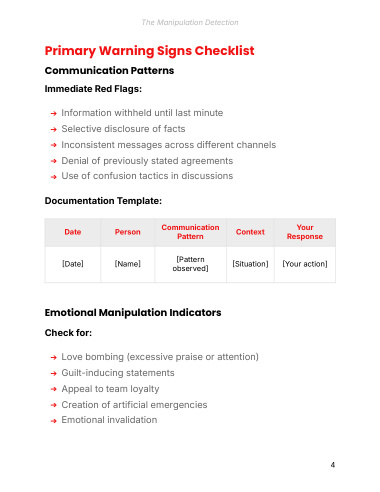
Task: Select the [Date] placeholder cell
Action: pos(73,264)
